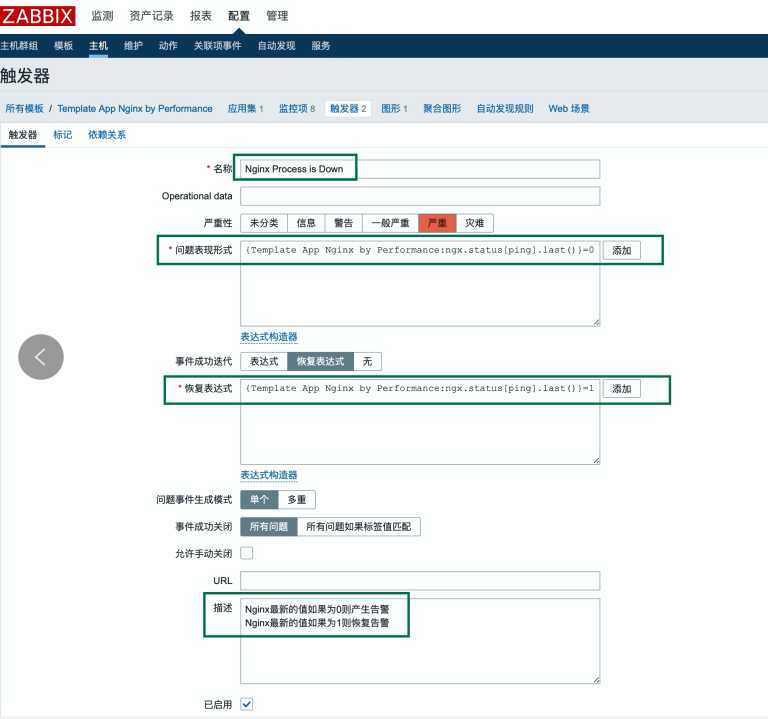
Task: Click the 名称 input field
Action: [420, 169]
